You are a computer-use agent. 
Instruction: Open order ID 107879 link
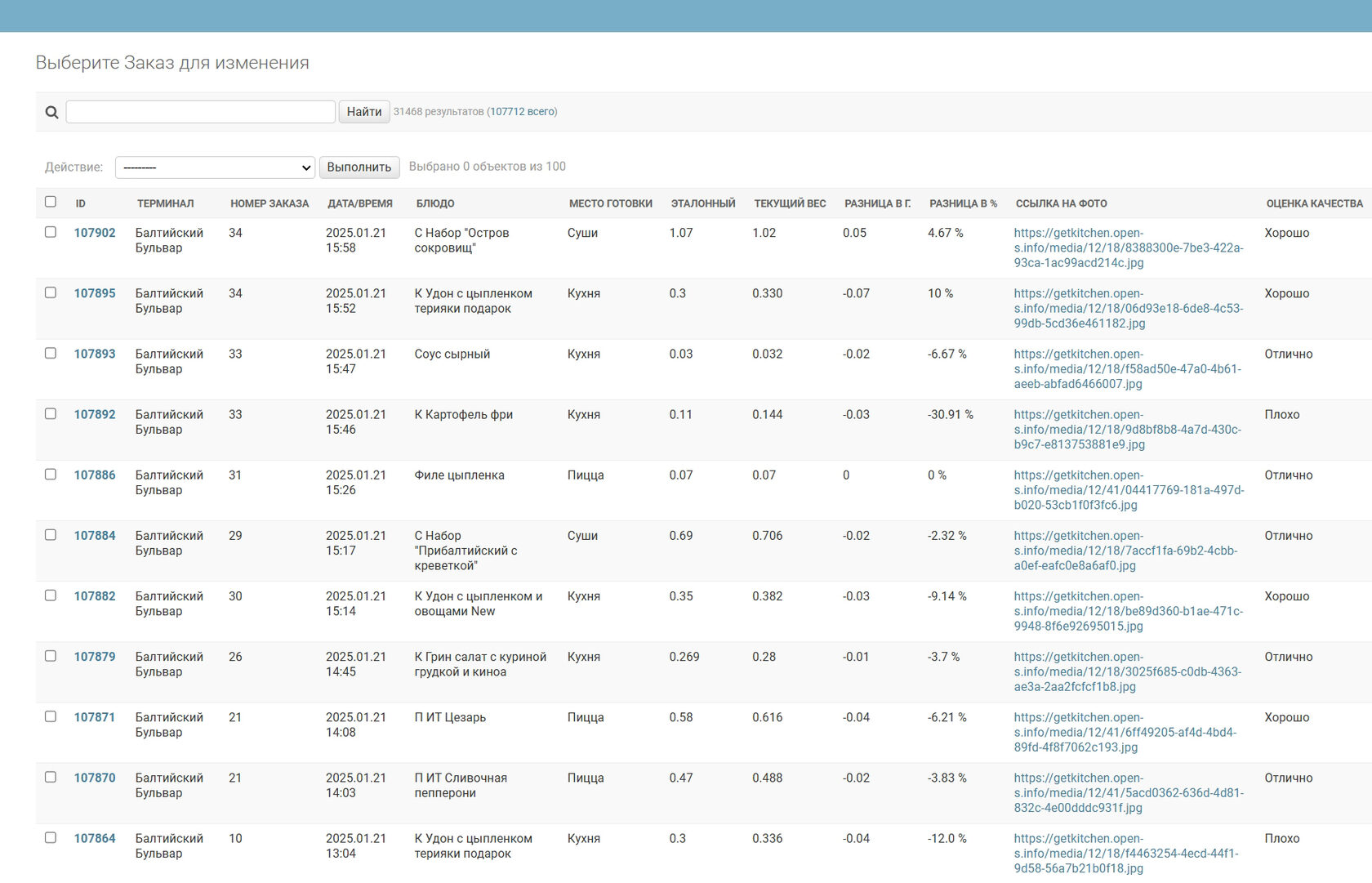pyautogui.click(x=95, y=656)
